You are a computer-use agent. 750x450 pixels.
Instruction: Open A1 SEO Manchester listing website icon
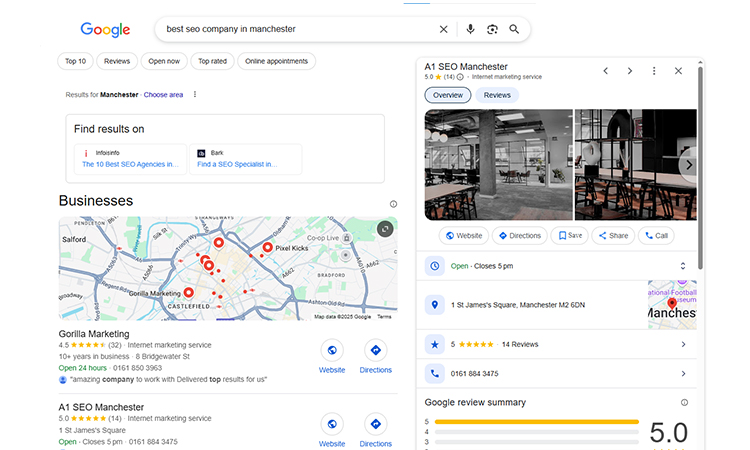pos(332,424)
